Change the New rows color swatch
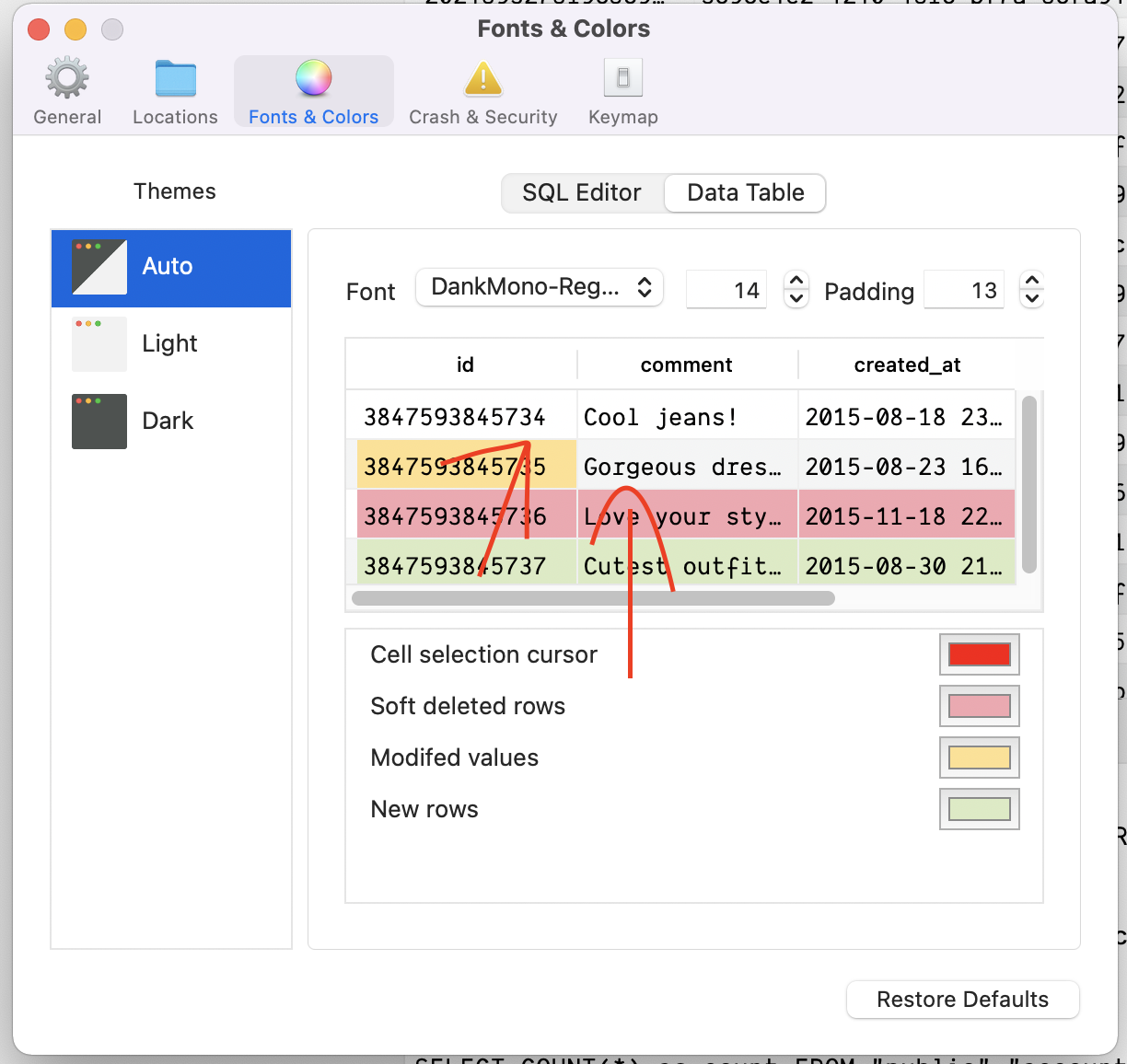 tap(979, 809)
